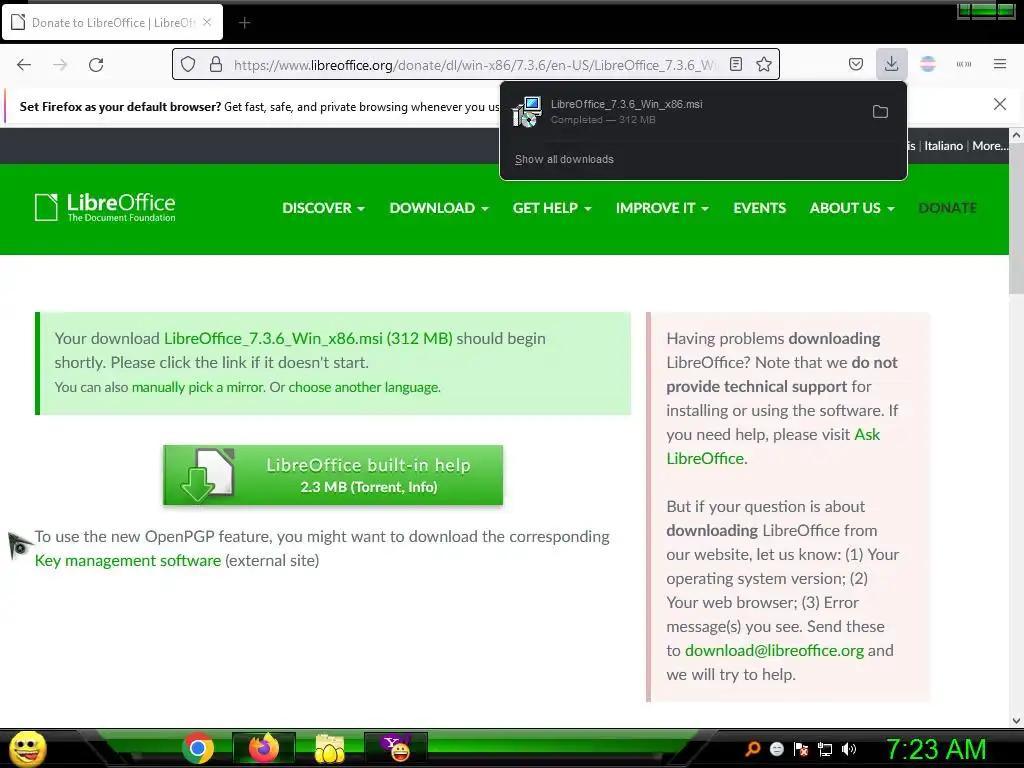Click the speaker volume tray icon
The height and width of the screenshot is (768, 1024).
(x=849, y=749)
